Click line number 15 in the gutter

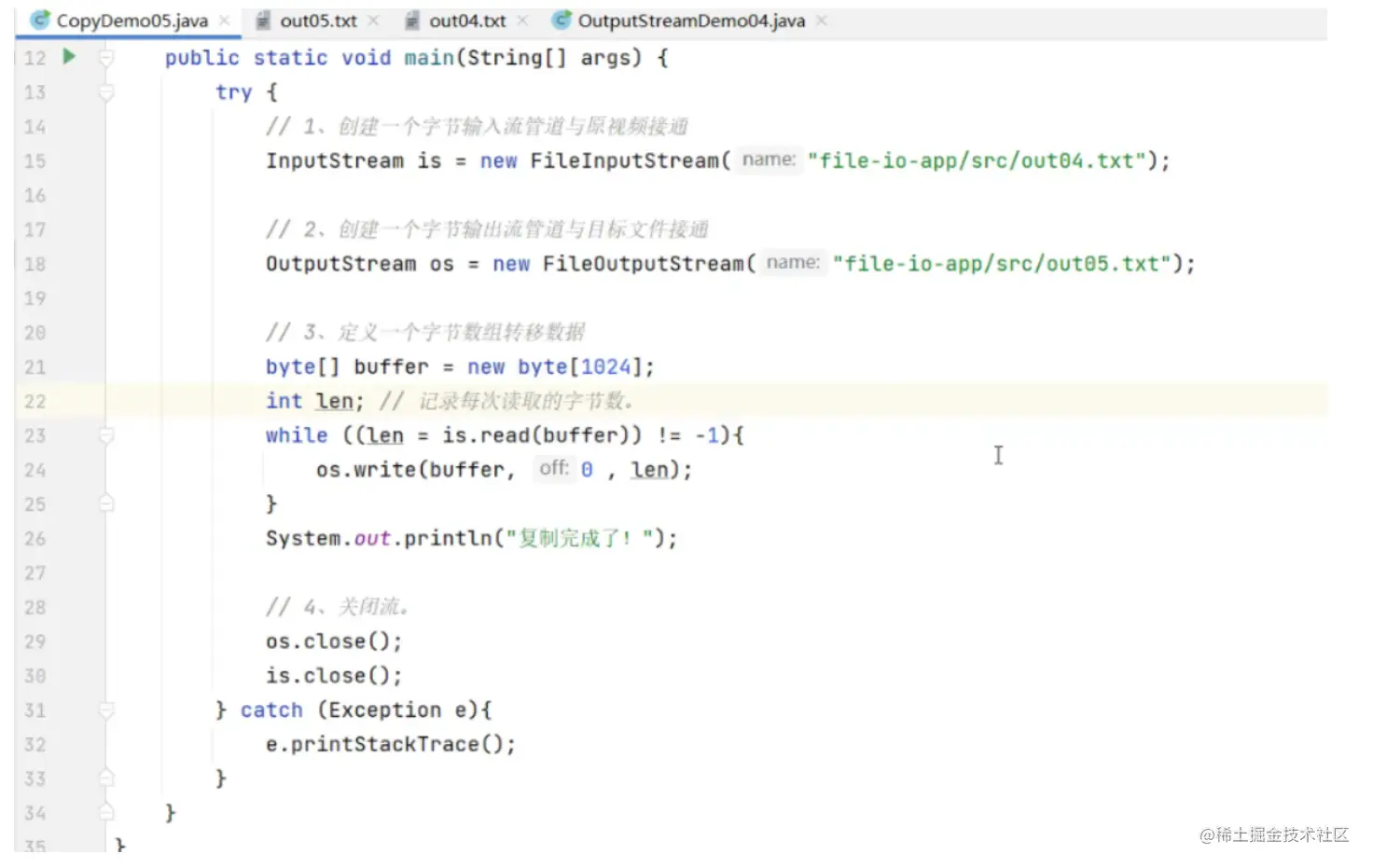pos(35,161)
